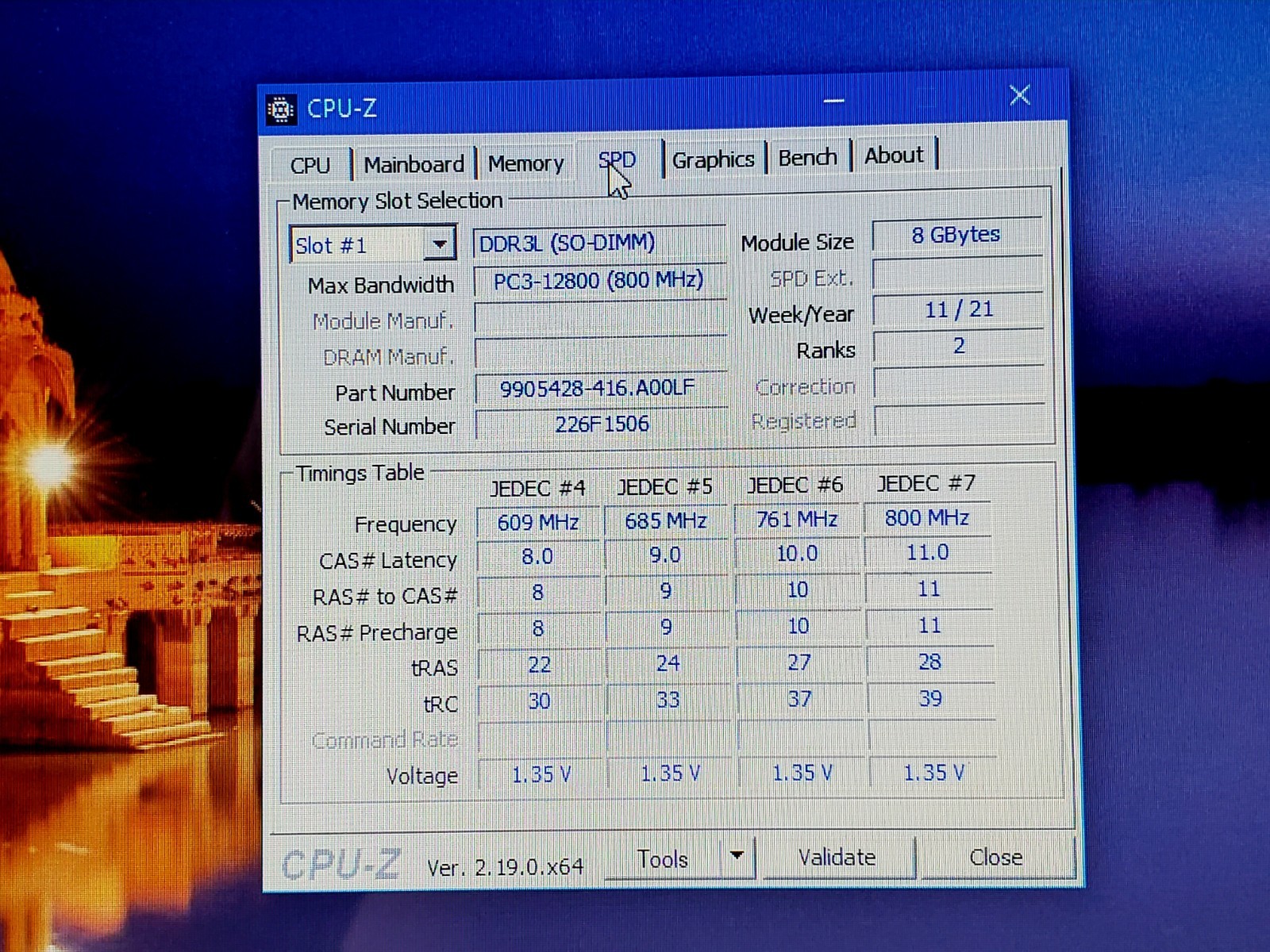Open the Bench tab

pos(807,158)
